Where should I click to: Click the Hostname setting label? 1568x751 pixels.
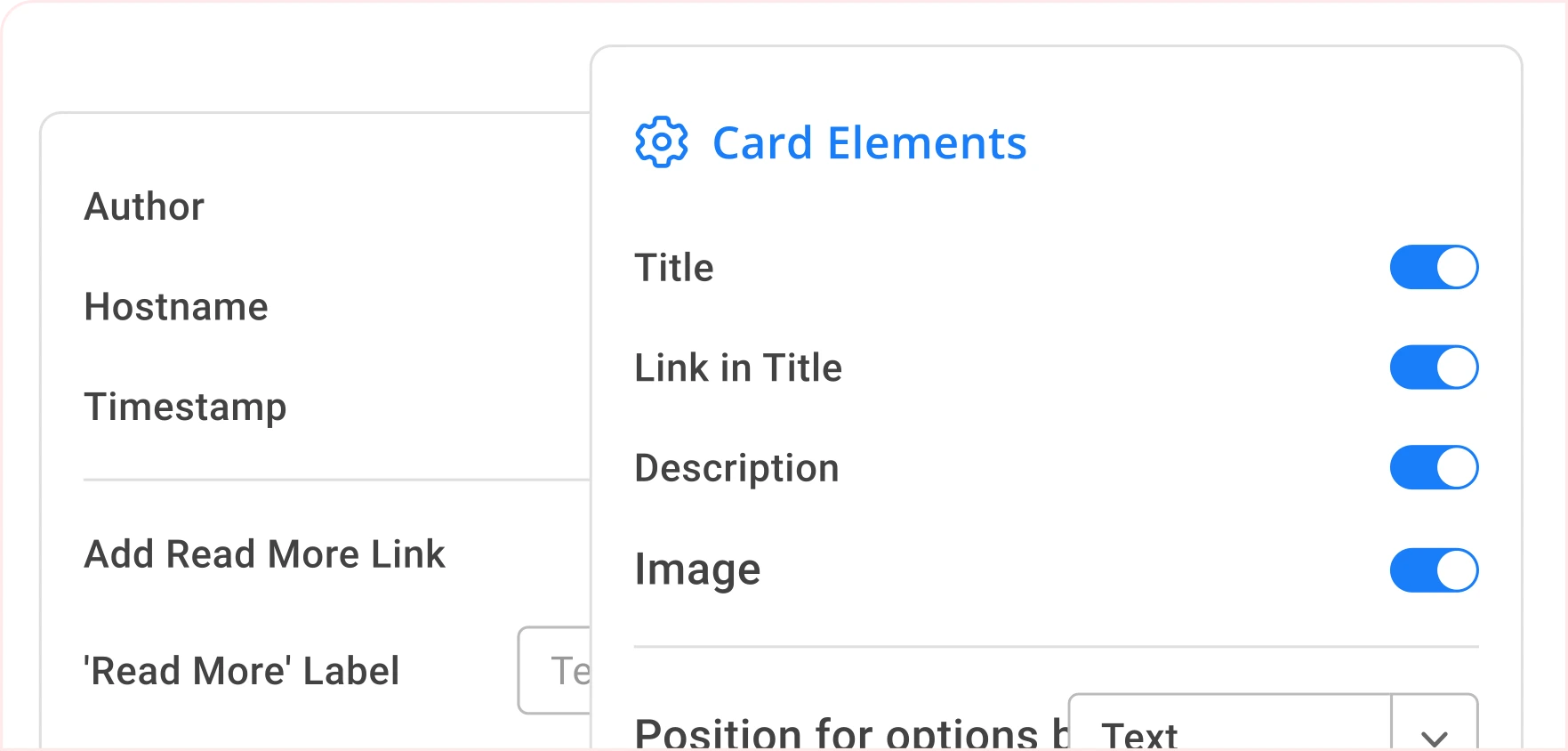click(x=176, y=307)
